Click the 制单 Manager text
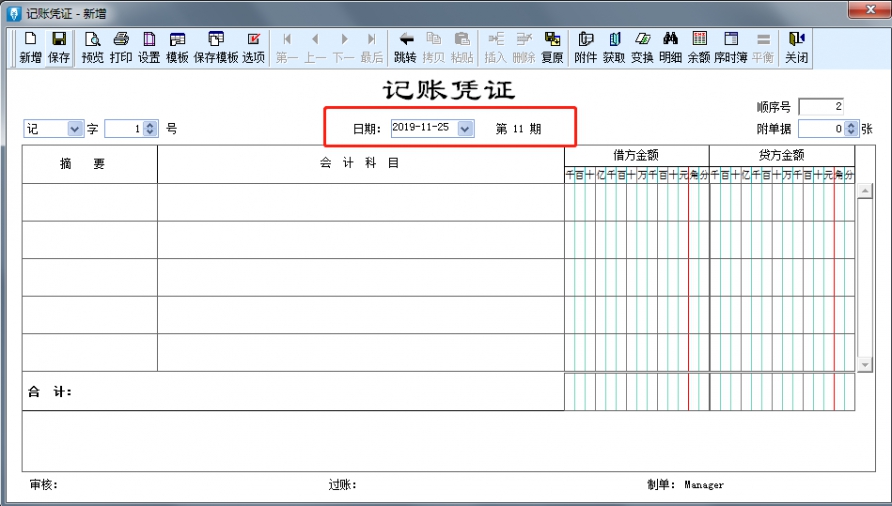Screen dimensions: 892x506 click(x=685, y=484)
